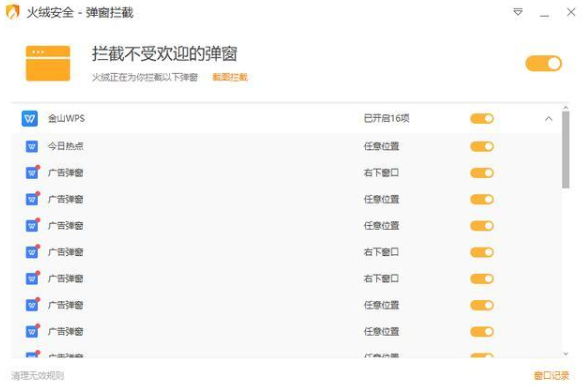Click the last fully visible 广告弹窗 icon
The width and height of the screenshot is (585, 385).
coord(32,331)
